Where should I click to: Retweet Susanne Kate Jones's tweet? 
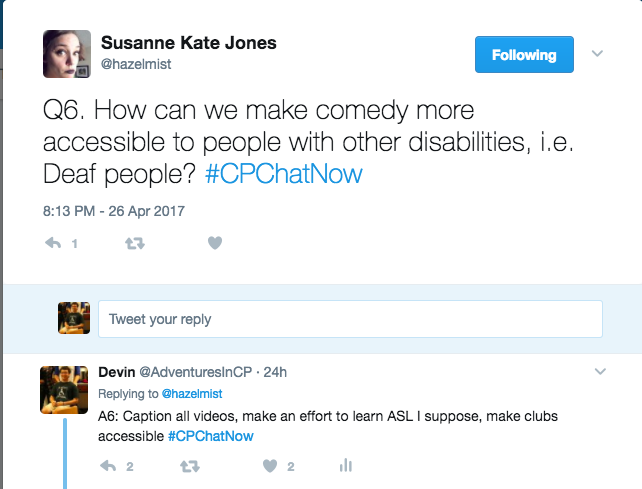(x=135, y=243)
